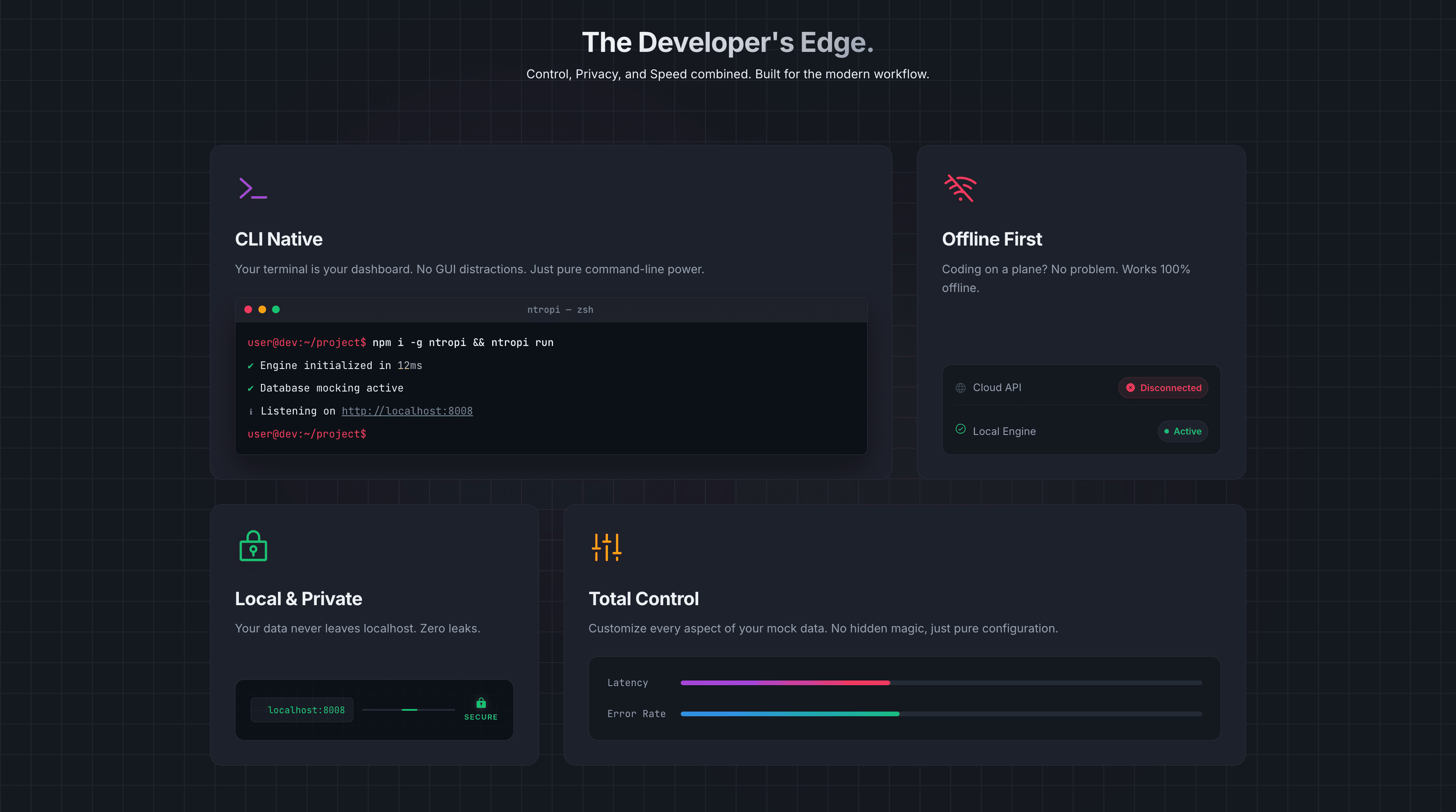Click the green check icon beside Local Engine
This screenshot has height=812, width=1456.
coord(960,429)
